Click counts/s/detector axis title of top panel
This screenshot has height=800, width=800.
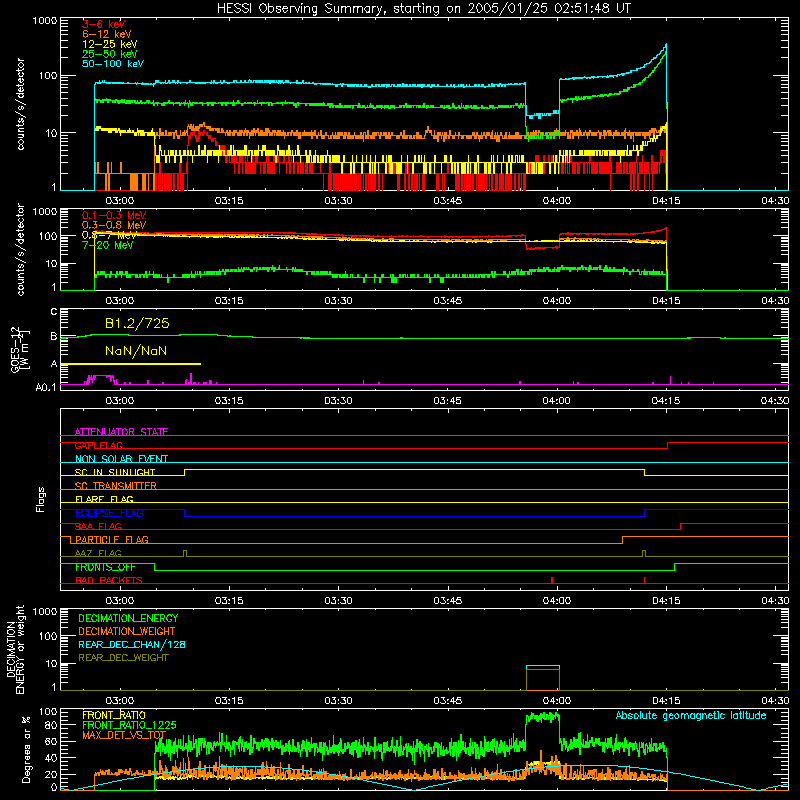click(20, 104)
